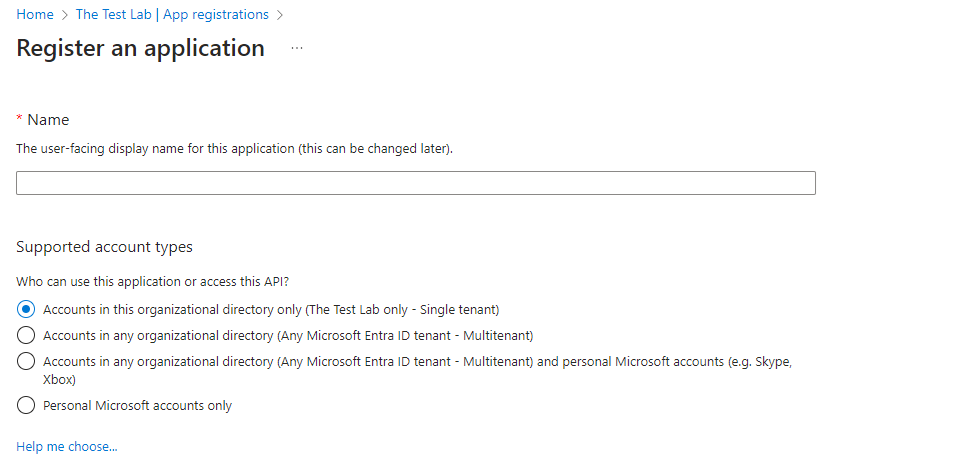Click the chevron after App registrations breadcrumb
Image resolution: width=979 pixels, height=460 pixels.
point(280,15)
